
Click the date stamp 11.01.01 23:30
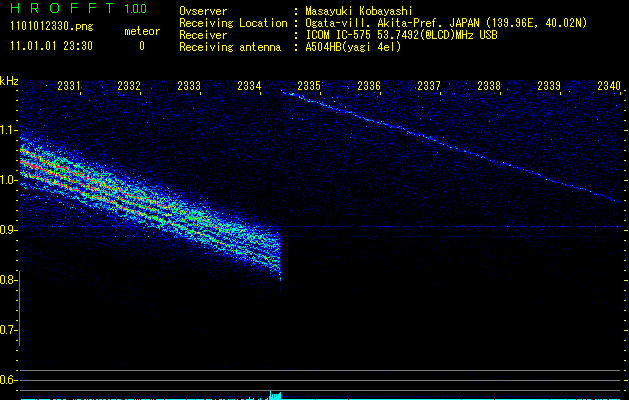click(x=51, y=46)
